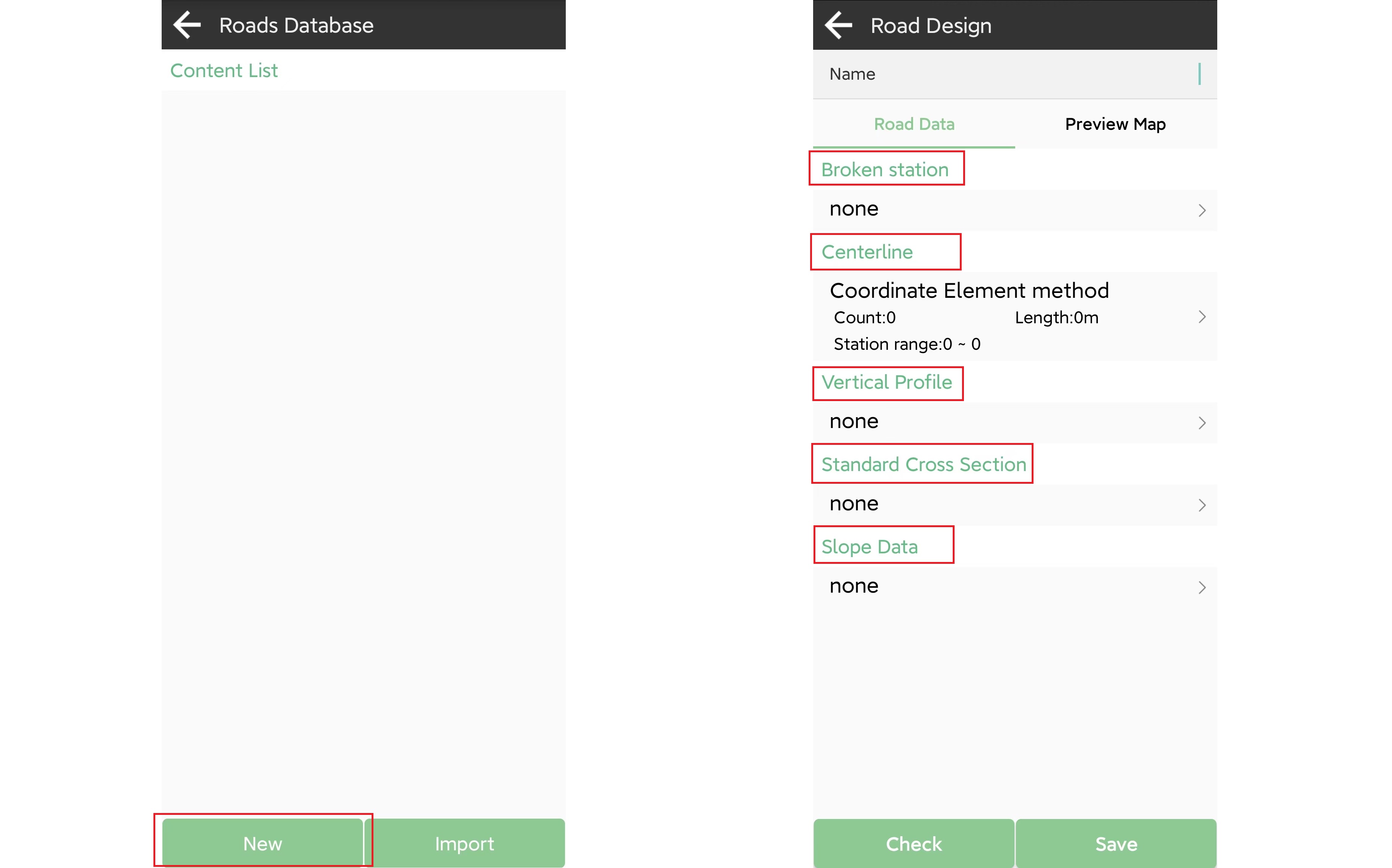Viewport: 1392px width, 868px height.
Task: Click the Road Design title
Action: (x=931, y=27)
